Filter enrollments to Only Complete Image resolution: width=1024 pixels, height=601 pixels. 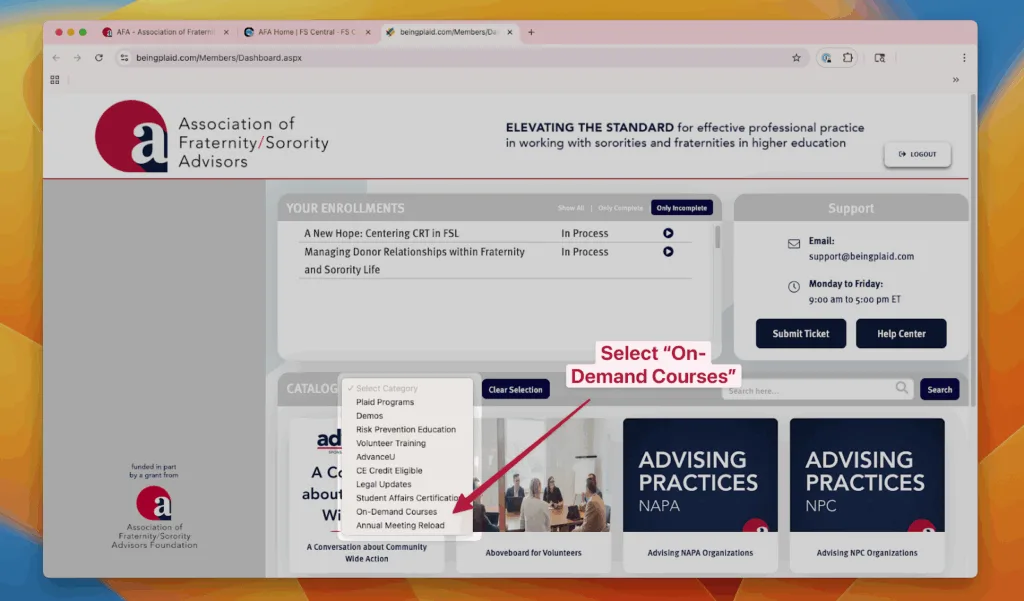(x=620, y=208)
